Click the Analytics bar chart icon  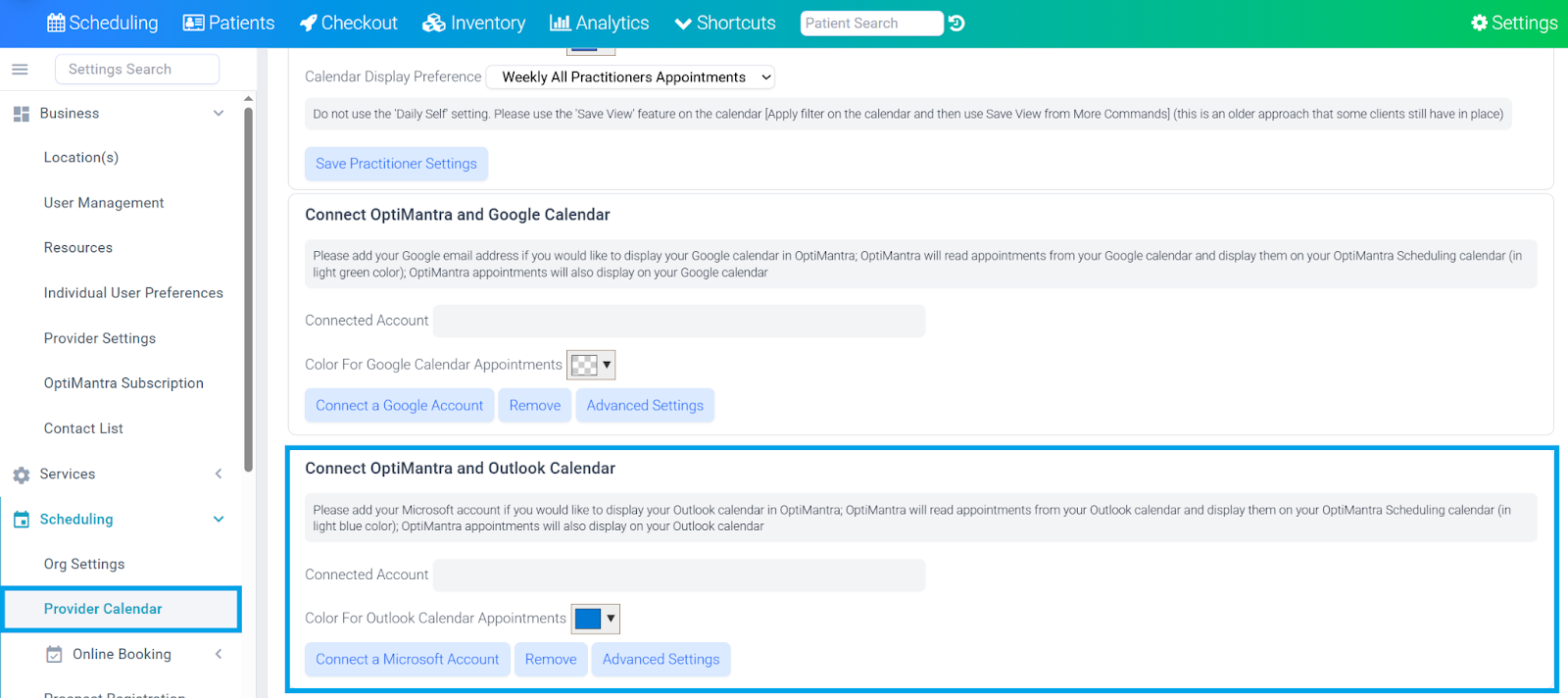pos(560,23)
